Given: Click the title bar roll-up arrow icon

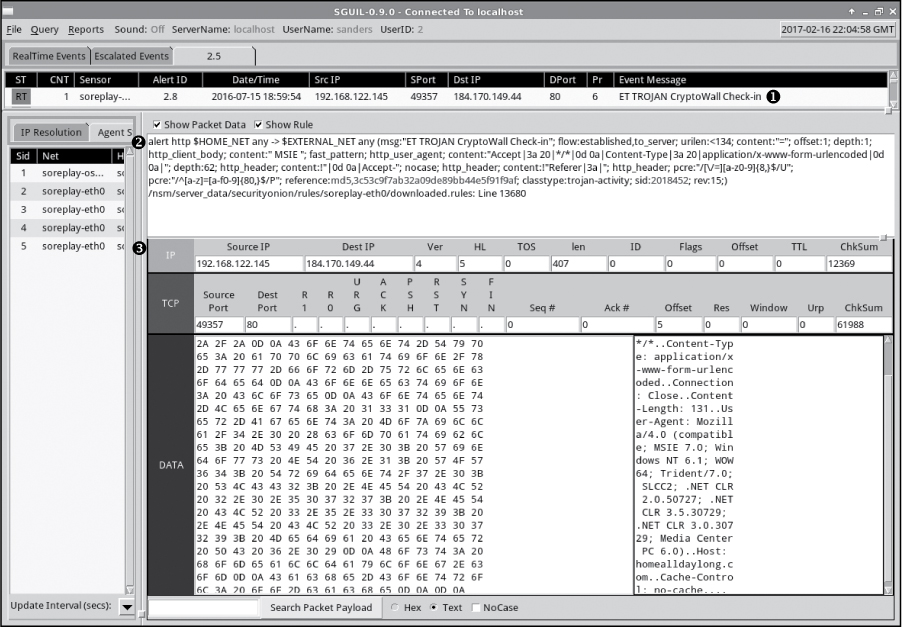Looking at the screenshot, I should (x=851, y=8).
